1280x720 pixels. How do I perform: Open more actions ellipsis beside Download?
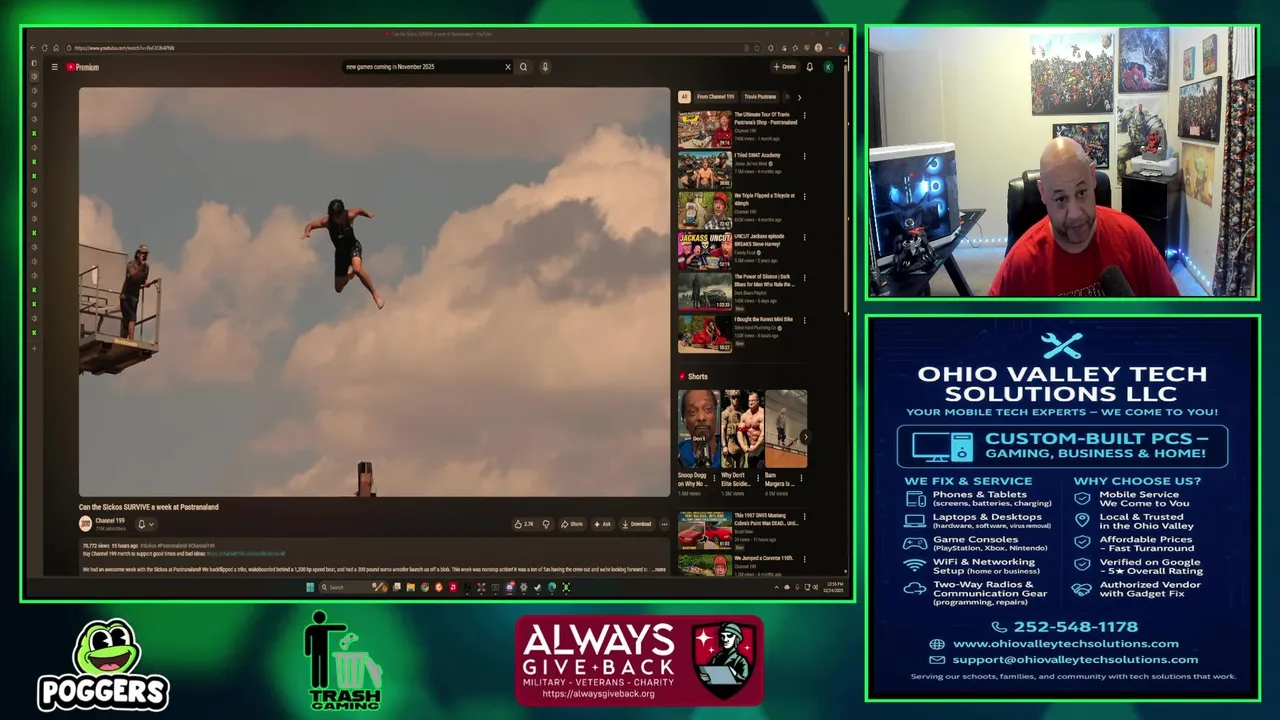coord(664,524)
